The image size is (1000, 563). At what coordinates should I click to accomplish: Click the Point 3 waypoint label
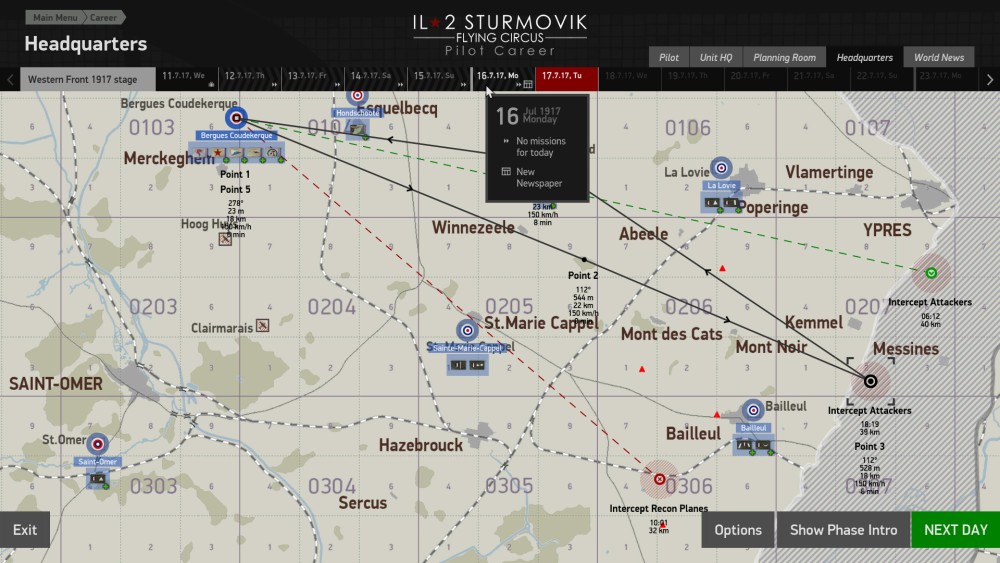coord(869,446)
